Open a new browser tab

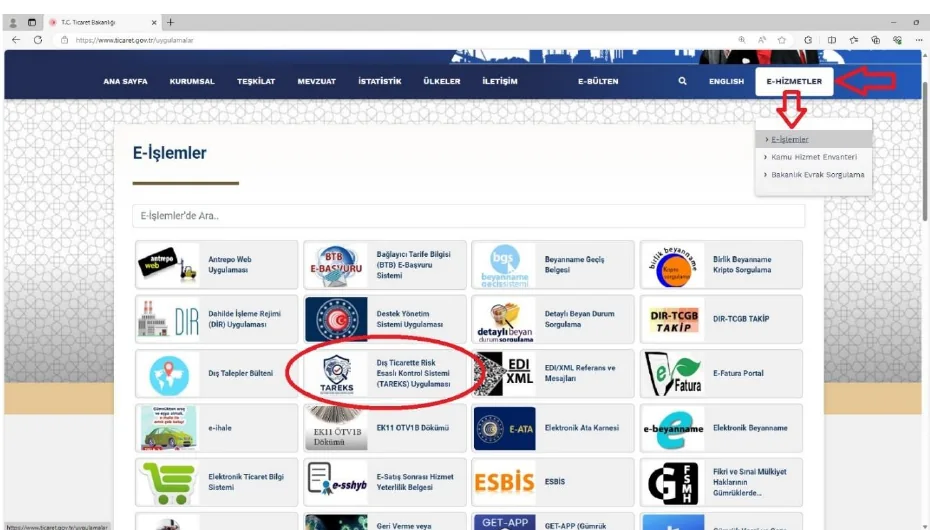[170, 22]
